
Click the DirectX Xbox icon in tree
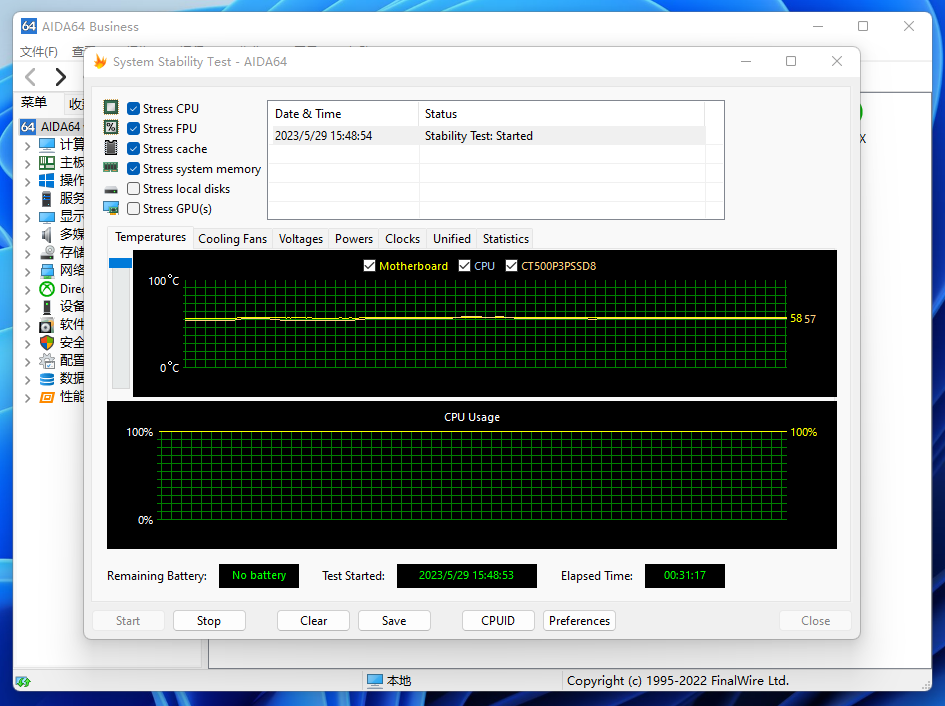click(x=47, y=289)
